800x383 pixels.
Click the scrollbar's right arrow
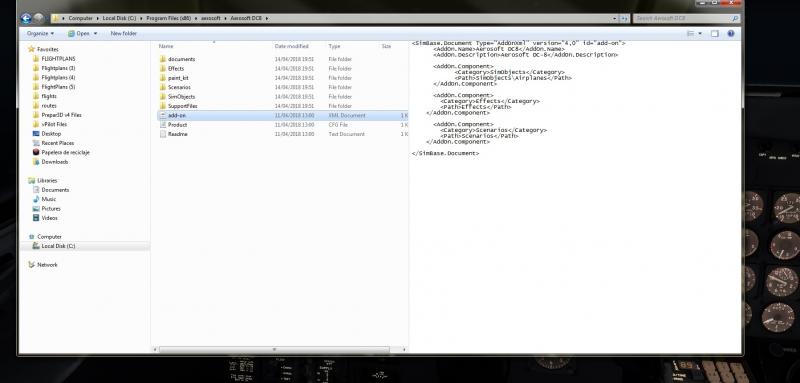tap(405, 349)
